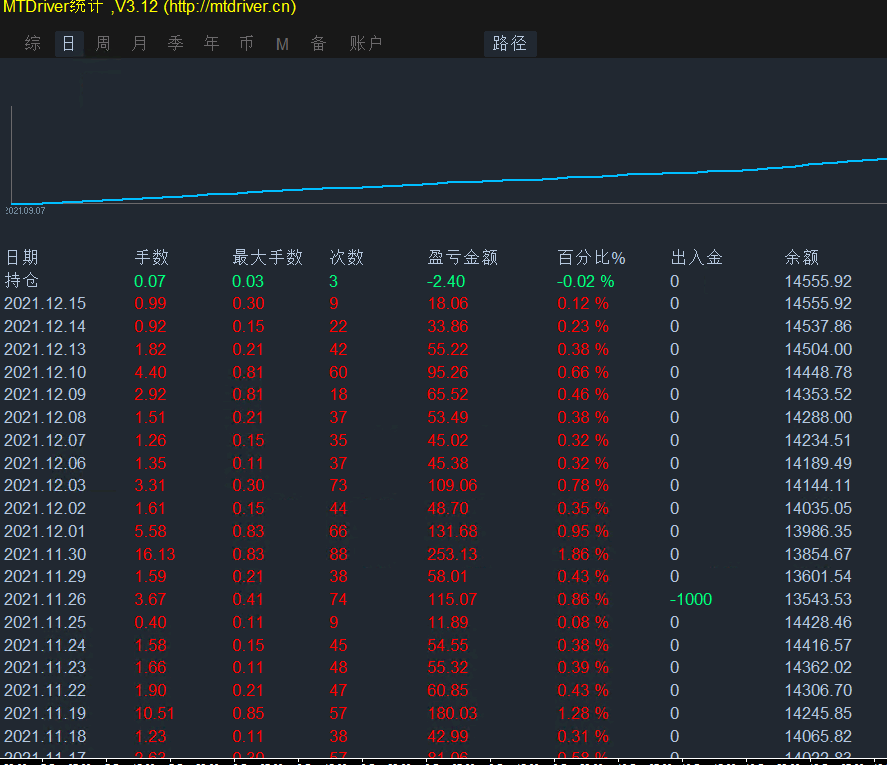Select the 2021.12.06 date cell
The height and width of the screenshot is (765, 887).
(45, 463)
